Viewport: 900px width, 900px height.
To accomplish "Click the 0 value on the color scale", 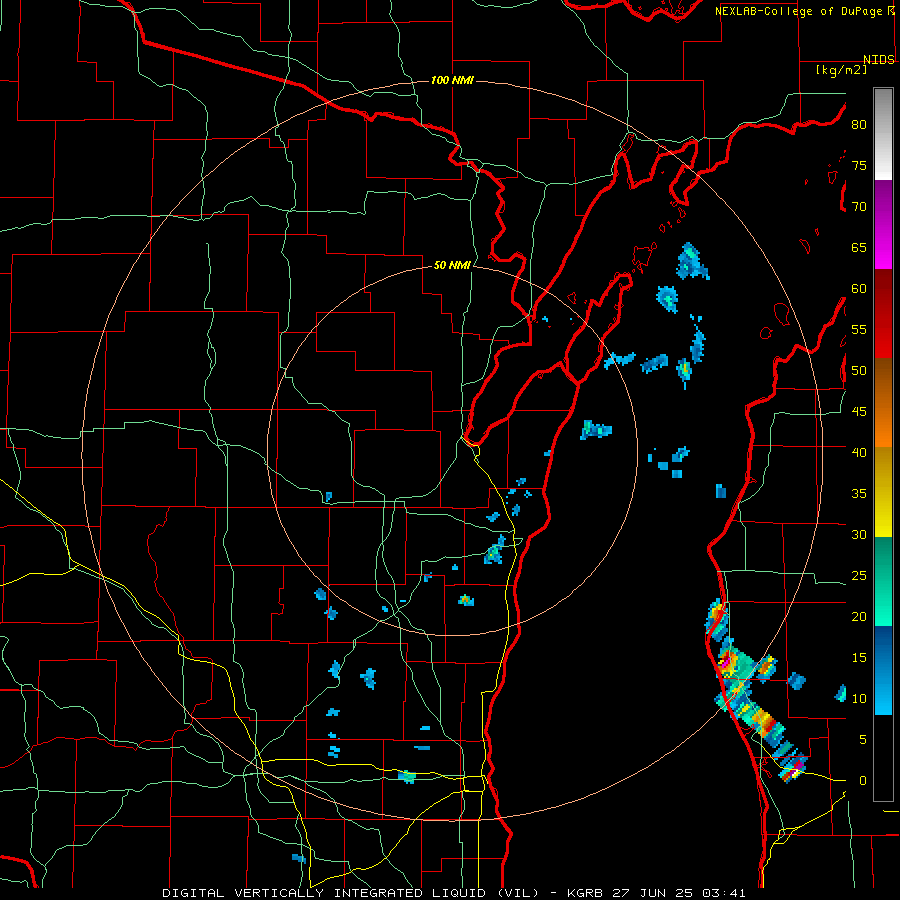I will (863, 781).
